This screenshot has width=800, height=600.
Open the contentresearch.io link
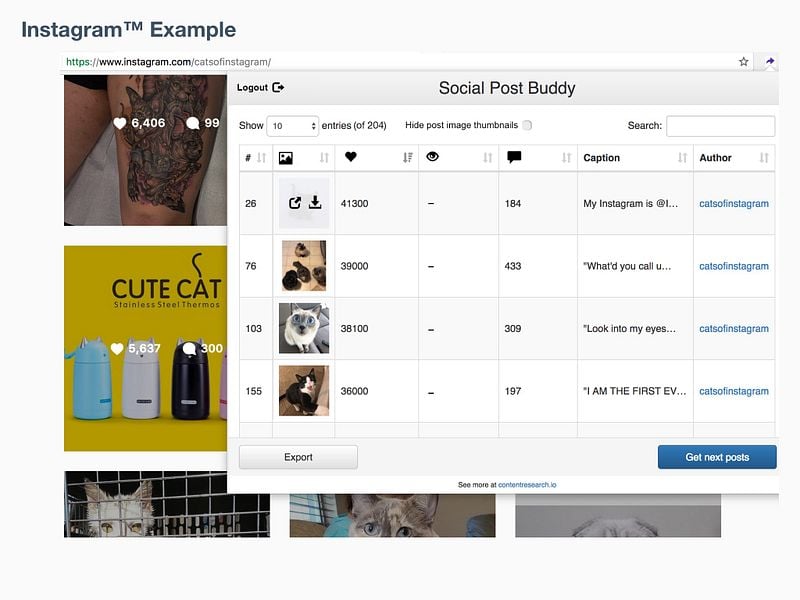click(527, 485)
